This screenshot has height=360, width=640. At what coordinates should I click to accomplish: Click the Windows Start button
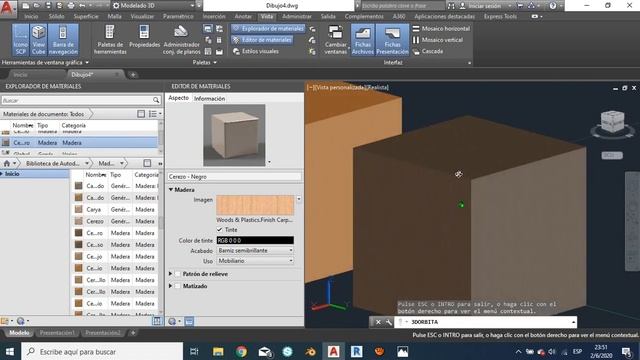pyautogui.click(x=9, y=351)
